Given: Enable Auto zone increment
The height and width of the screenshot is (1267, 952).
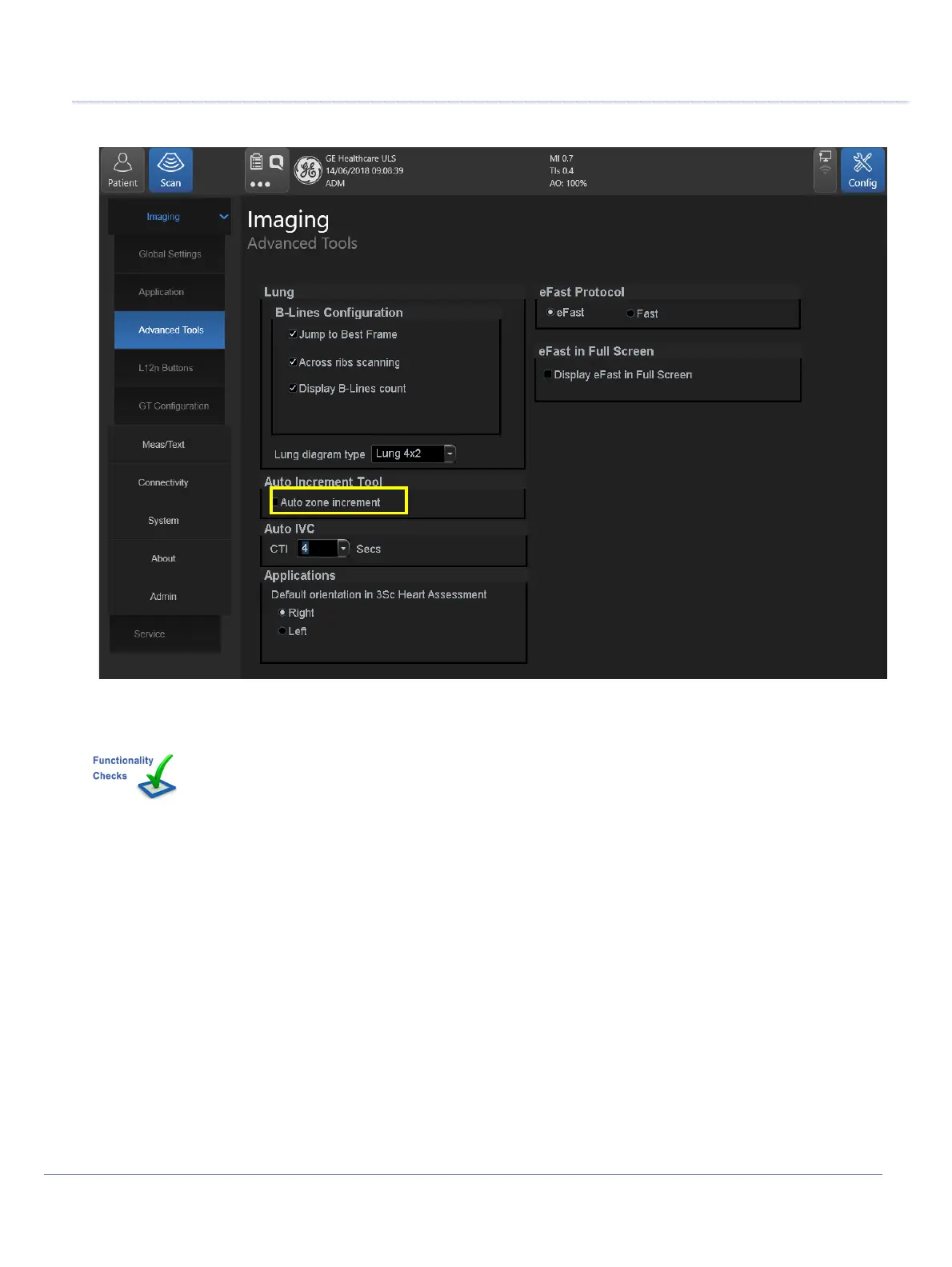Looking at the screenshot, I should (276, 502).
